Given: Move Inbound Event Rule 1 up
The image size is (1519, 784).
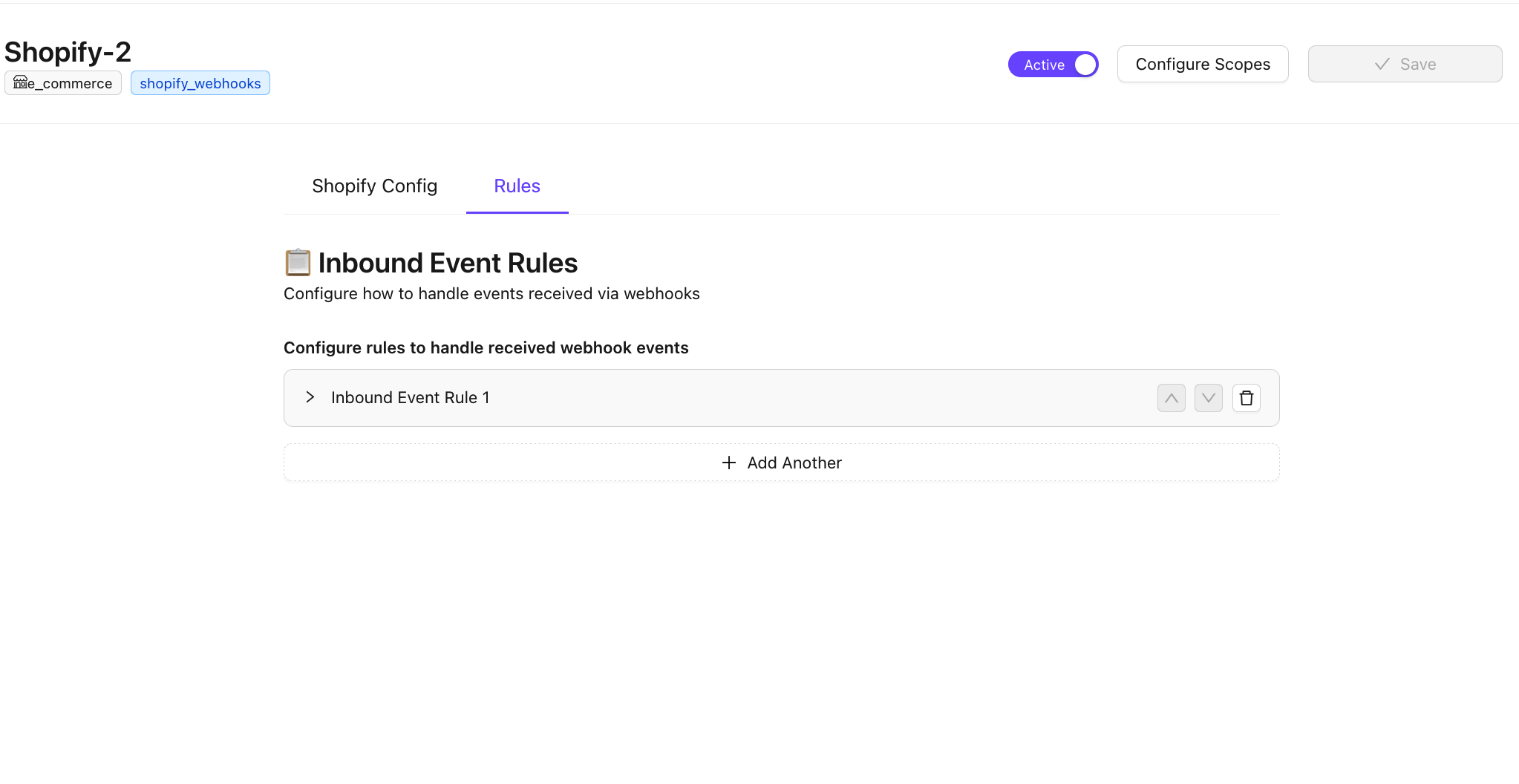Looking at the screenshot, I should (1171, 398).
